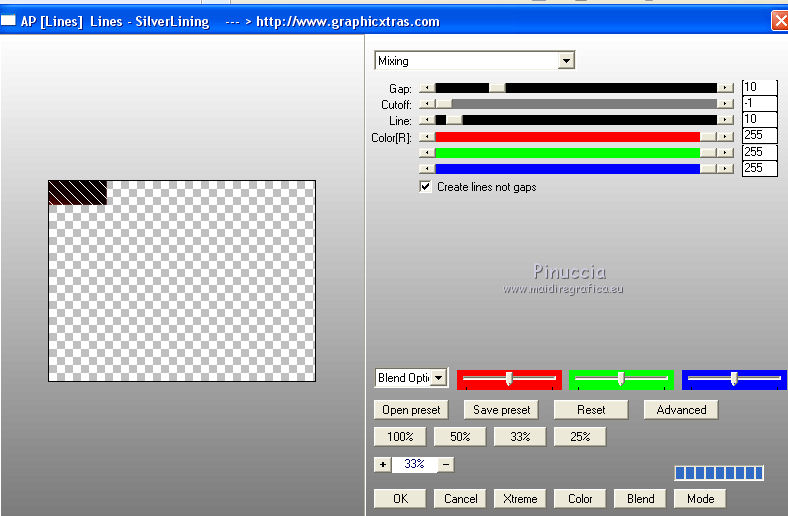Set preview zoom to 25%
This screenshot has height=516, width=788.
(x=580, y=437)
